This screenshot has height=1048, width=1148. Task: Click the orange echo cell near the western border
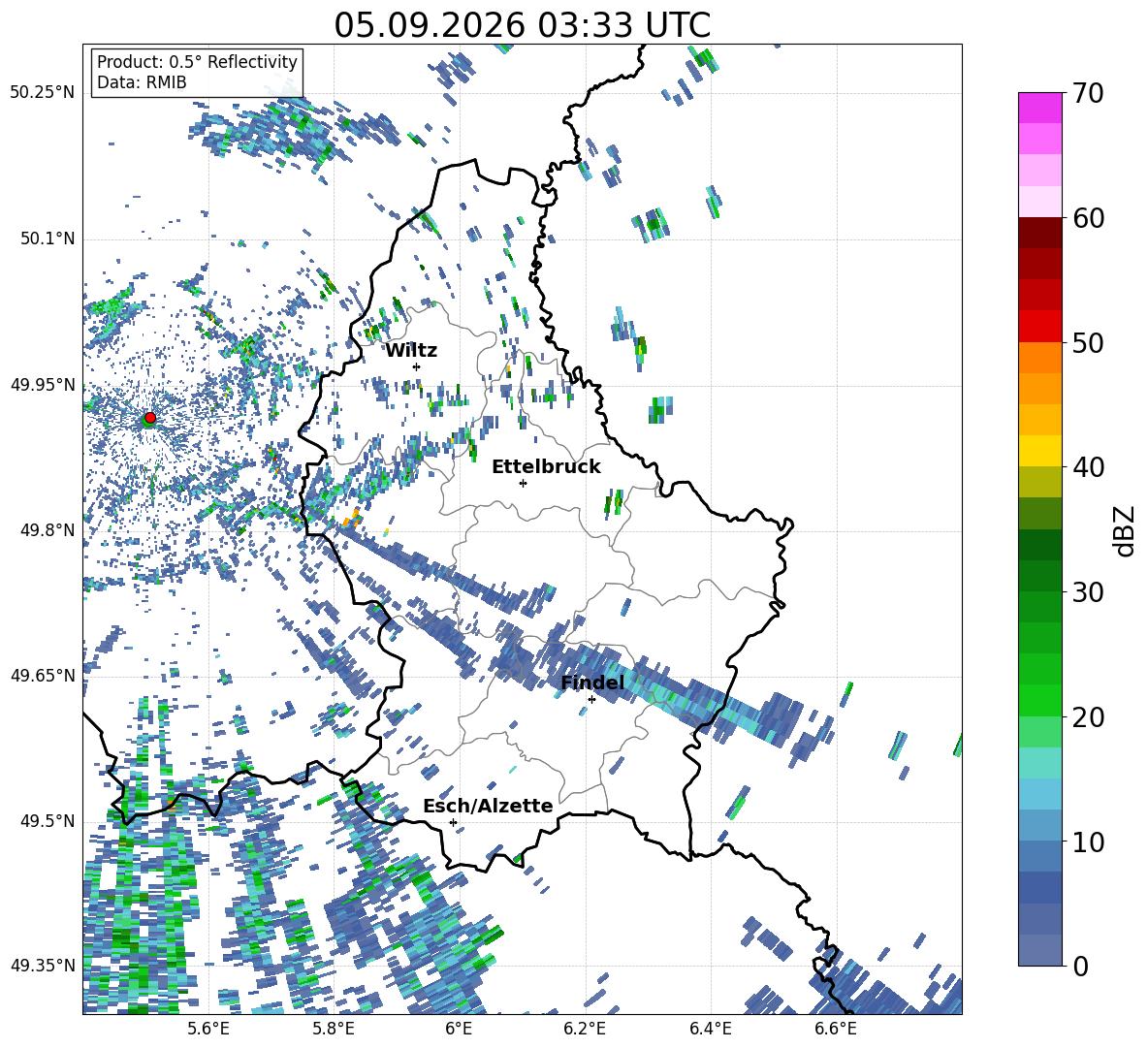[351, 518]
